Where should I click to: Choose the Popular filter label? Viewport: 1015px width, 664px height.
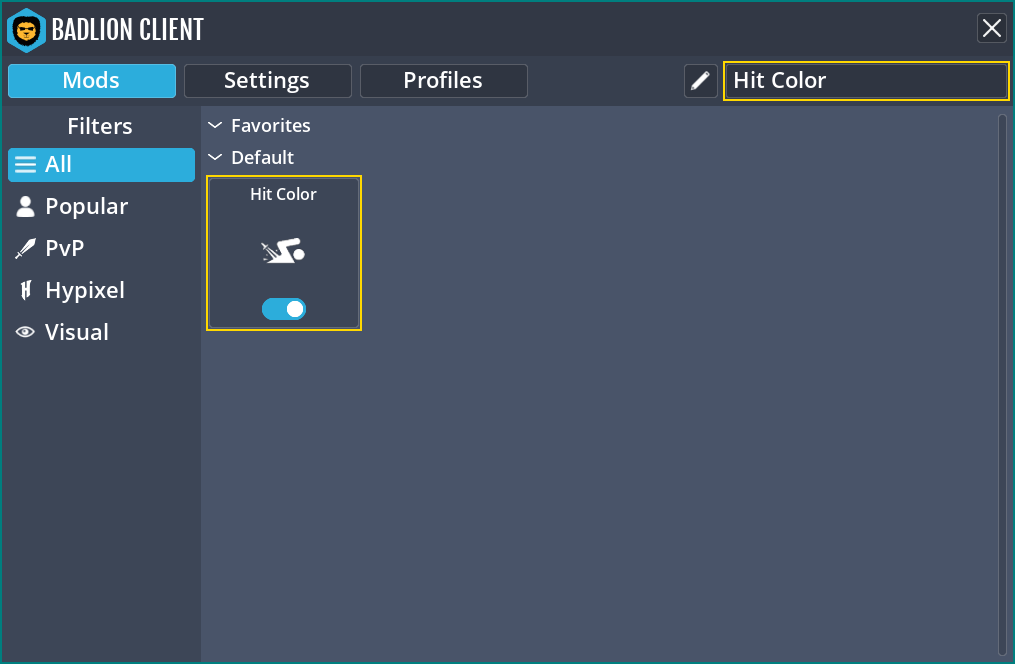point(87,206)
